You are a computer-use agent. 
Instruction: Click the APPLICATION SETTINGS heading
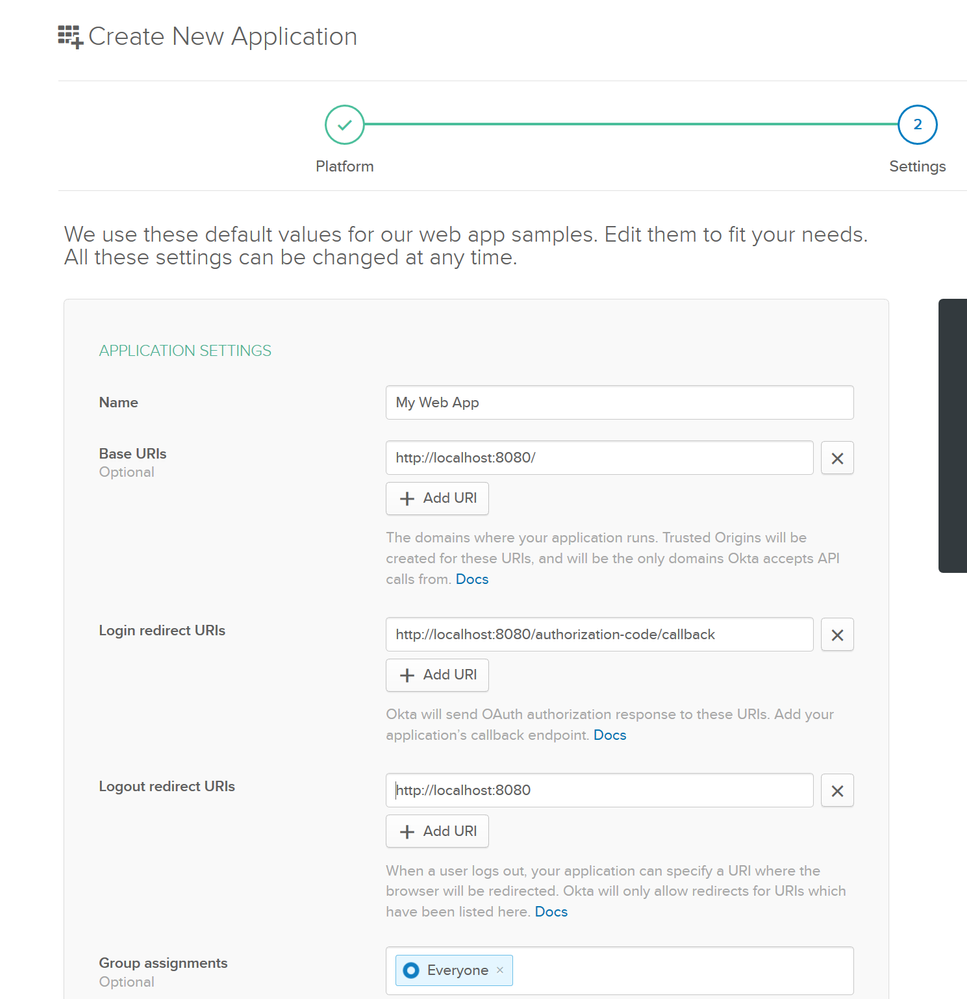point(185,350)
